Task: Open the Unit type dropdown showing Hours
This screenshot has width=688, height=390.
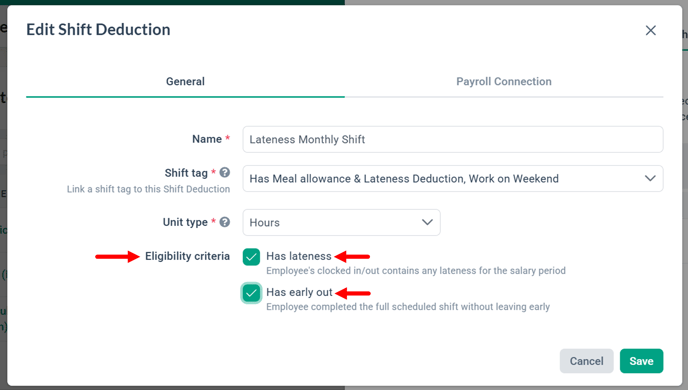Action: 341,222
